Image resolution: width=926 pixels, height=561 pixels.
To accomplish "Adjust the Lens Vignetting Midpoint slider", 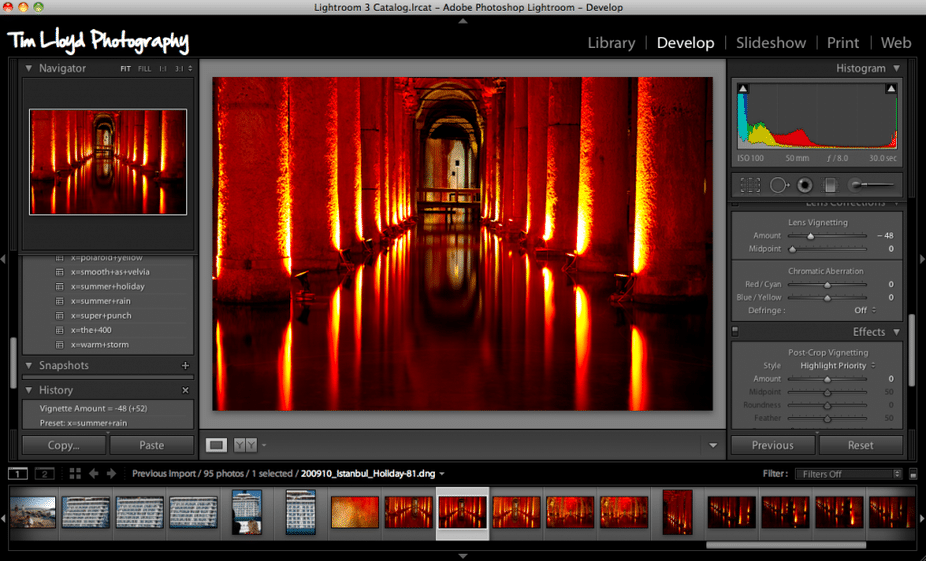I will pyautogui.click(x=793, y=249).
